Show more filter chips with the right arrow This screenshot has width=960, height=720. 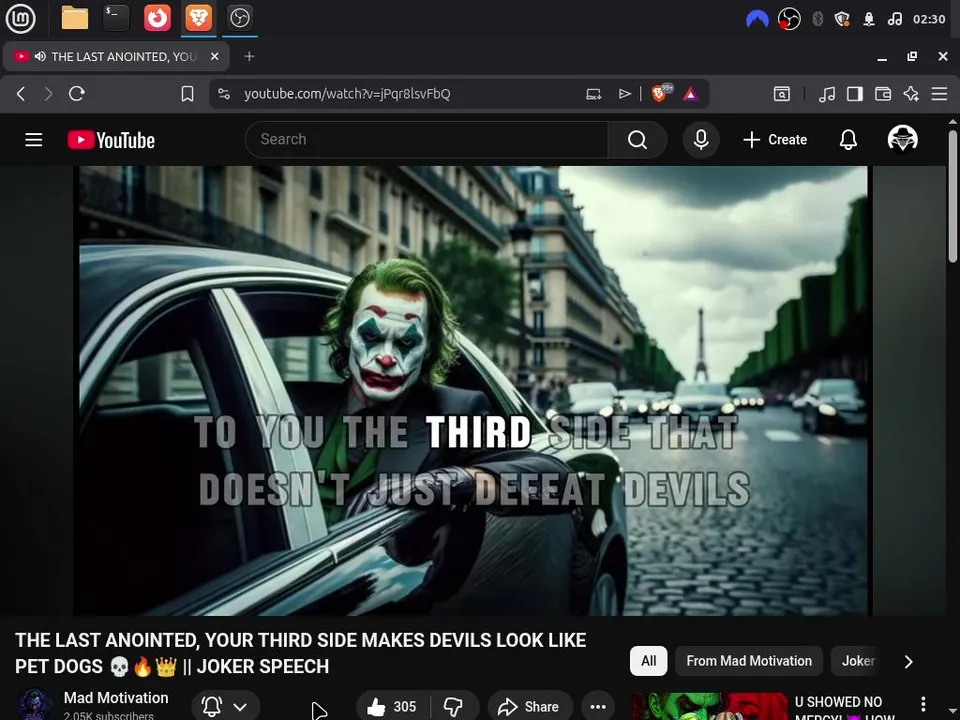pos(909,662)
